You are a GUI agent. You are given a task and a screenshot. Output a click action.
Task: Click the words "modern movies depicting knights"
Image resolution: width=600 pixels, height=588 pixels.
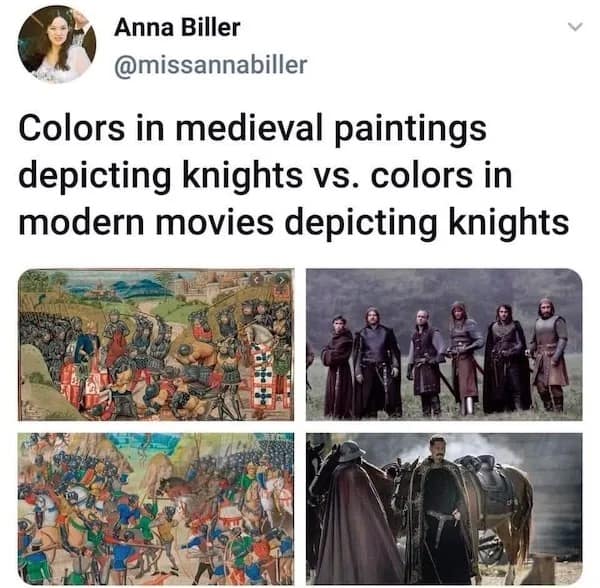294,223
